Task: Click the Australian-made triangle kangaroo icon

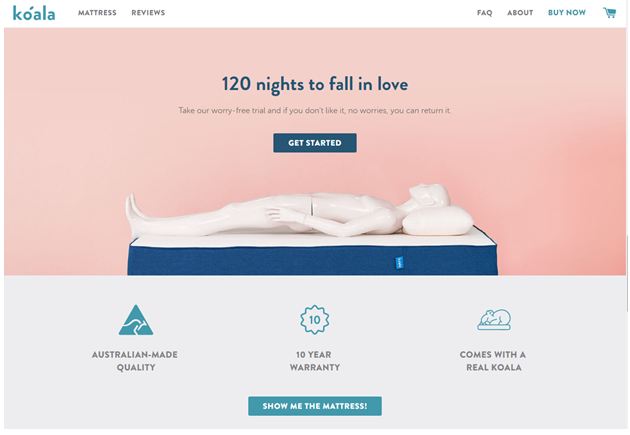Action: 136,320
